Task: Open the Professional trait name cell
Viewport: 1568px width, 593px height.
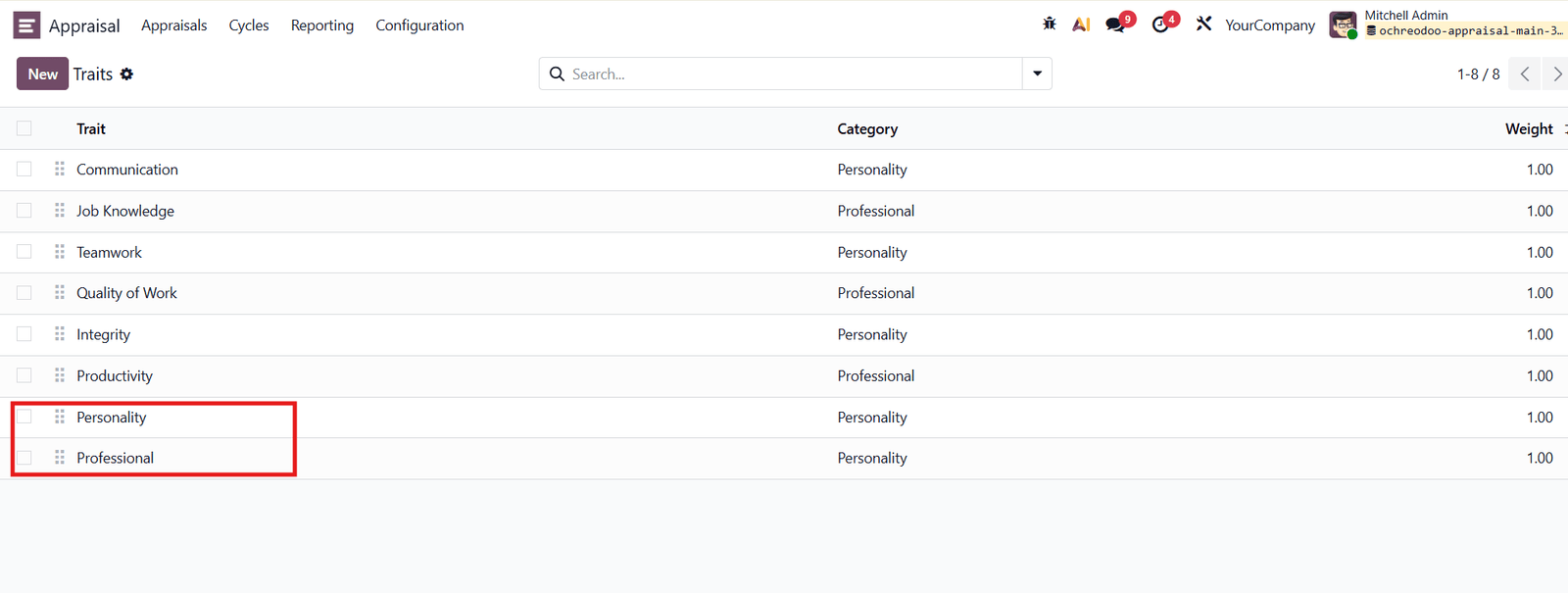Action: (115, 458)
